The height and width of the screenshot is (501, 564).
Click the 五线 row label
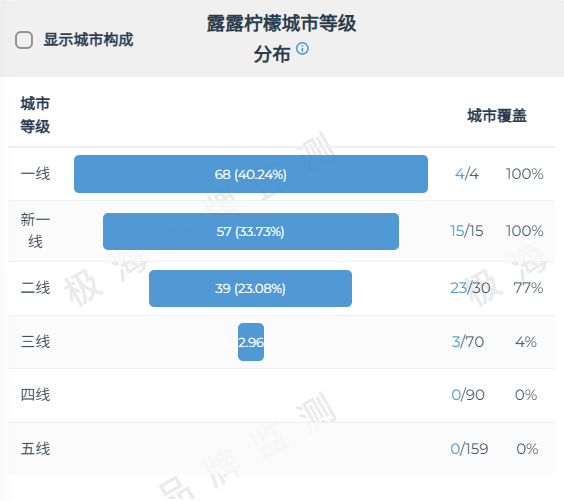[x=35, y=449]
